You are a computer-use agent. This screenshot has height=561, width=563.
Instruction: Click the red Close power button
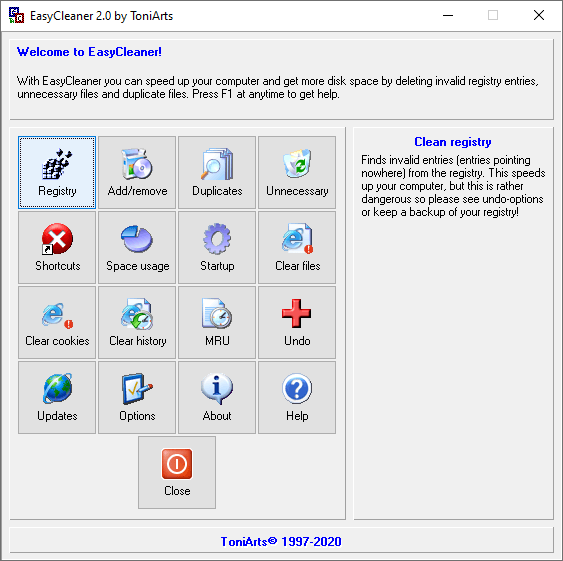coord(177,473)
